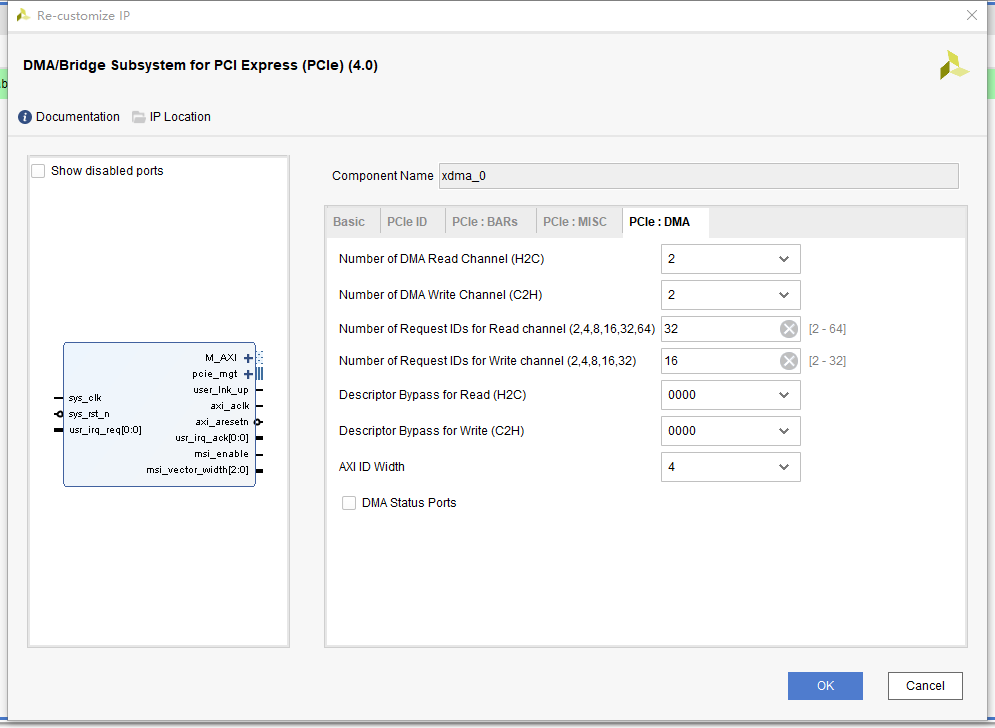Close the Re-customize IP dialog
995x728 pixels.
972,15
